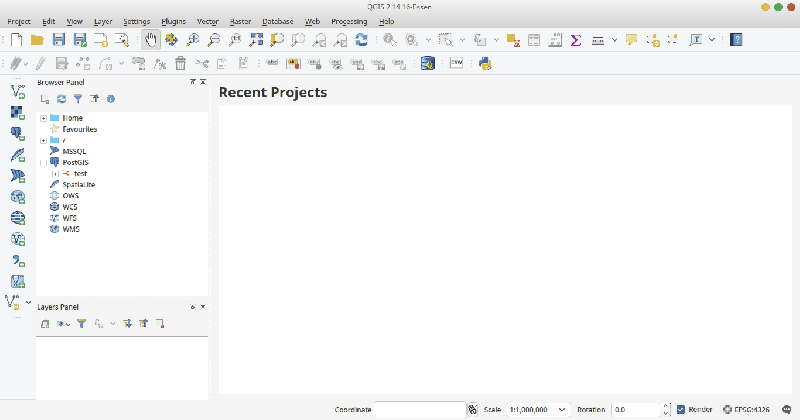Click the Coordinate input field
This screenshot has width=800, height=420.
click(x=420, y=409)
